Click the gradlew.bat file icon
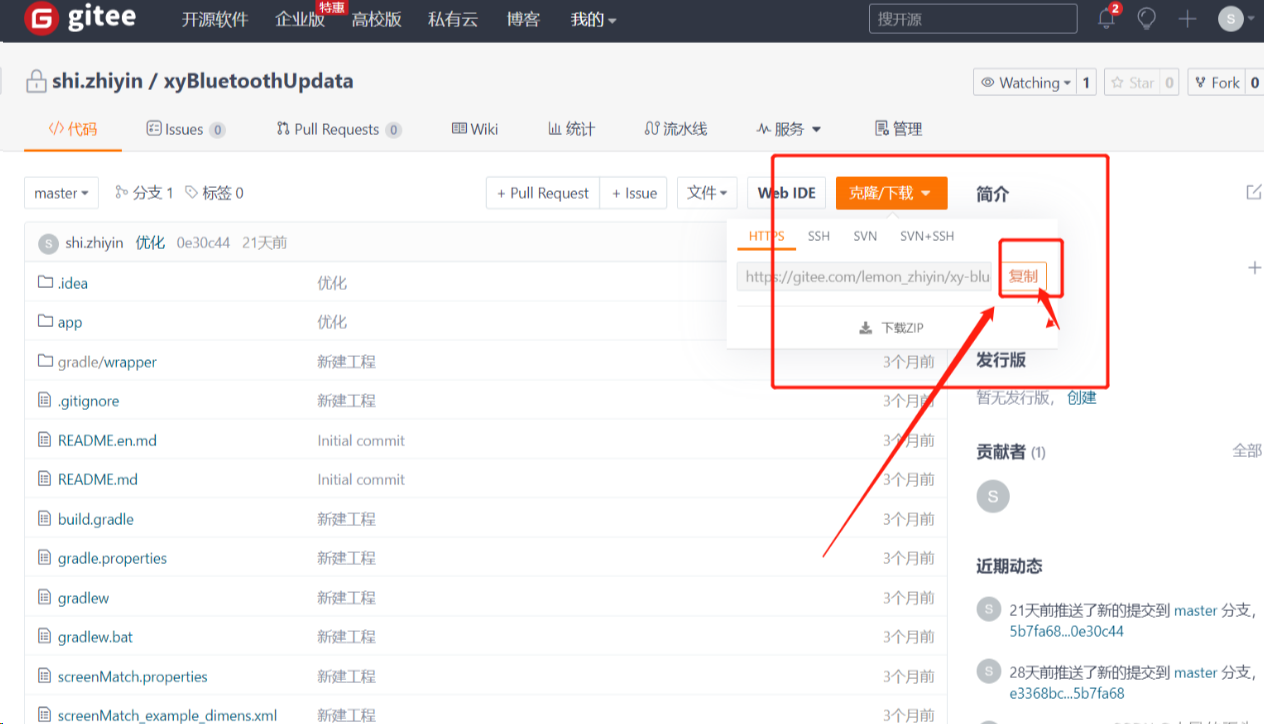 coord(44,636)
